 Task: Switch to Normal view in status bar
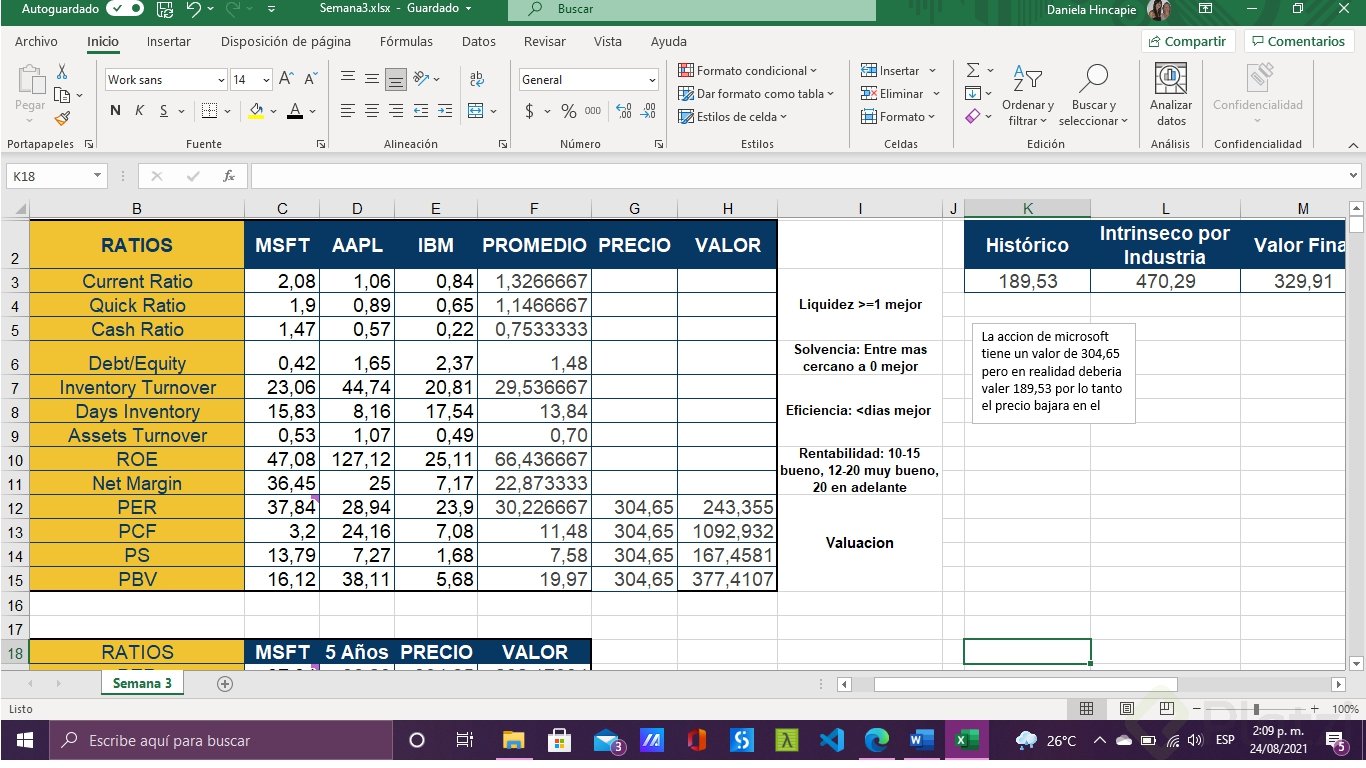pos(1086,709)
